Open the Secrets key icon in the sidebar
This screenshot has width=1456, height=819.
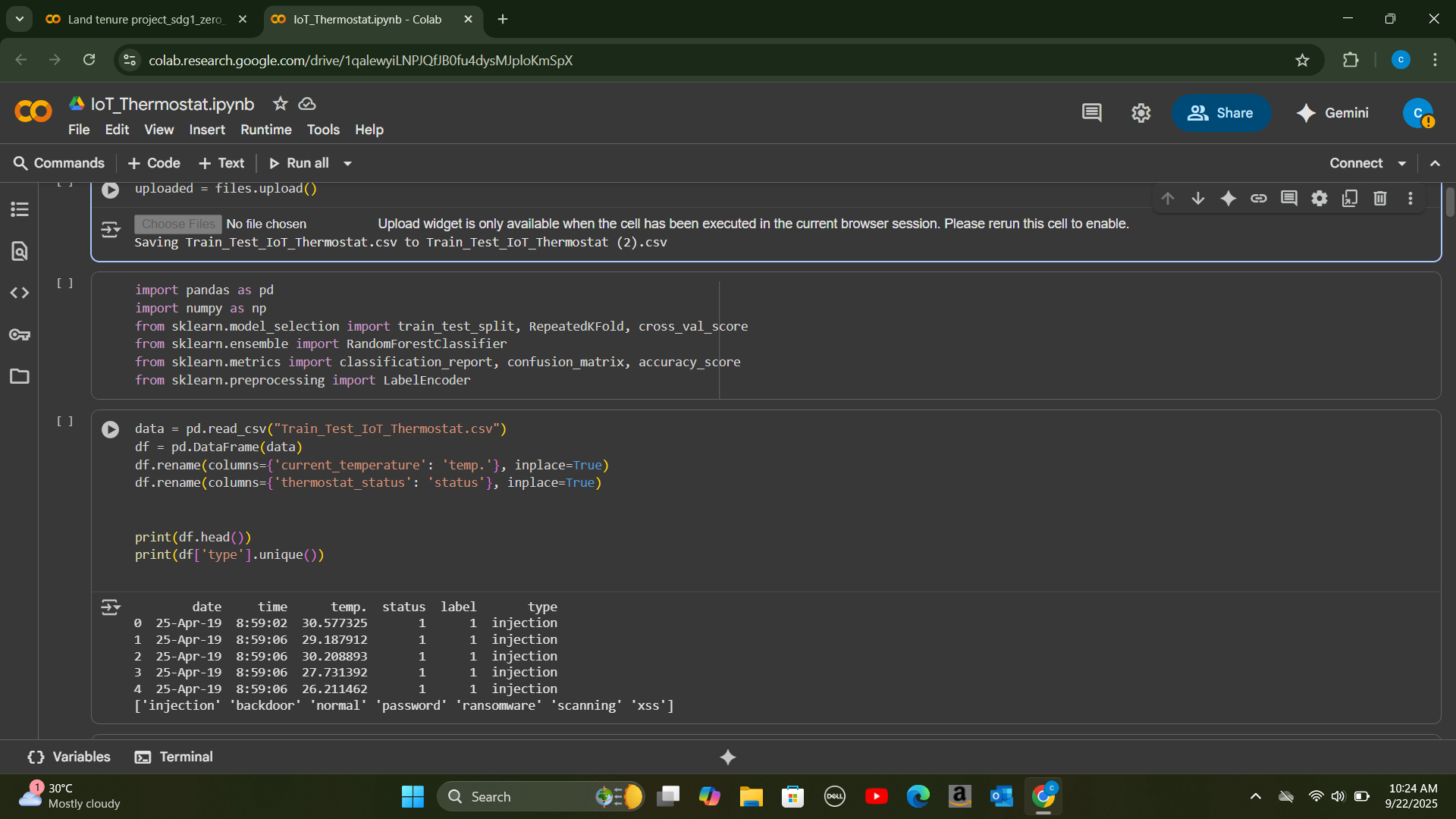tap(20, 334)
